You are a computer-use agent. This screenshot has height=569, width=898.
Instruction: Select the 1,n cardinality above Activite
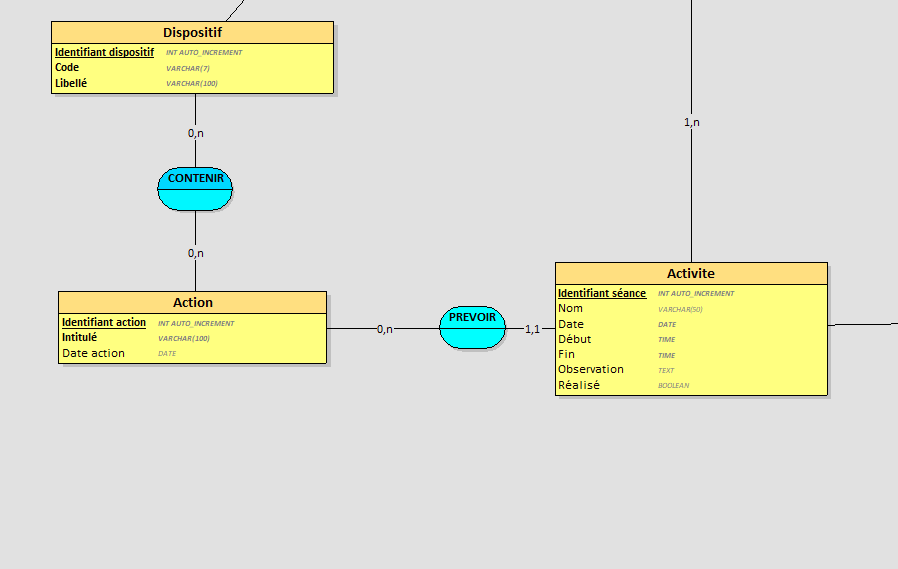[691, 123]
